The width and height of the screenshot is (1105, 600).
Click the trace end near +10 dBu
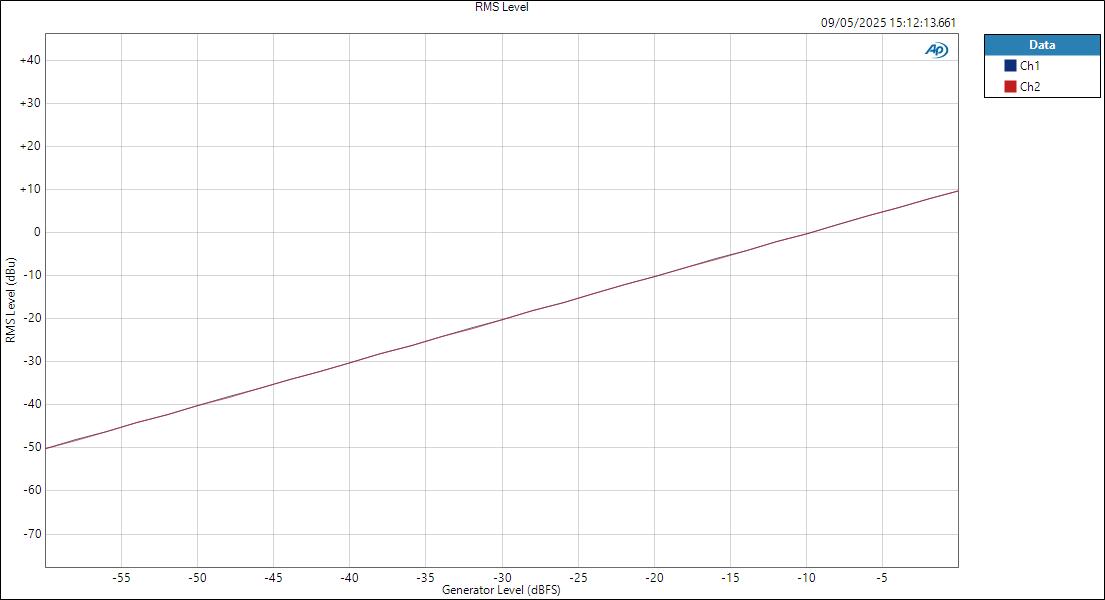[x=956, y=191]
